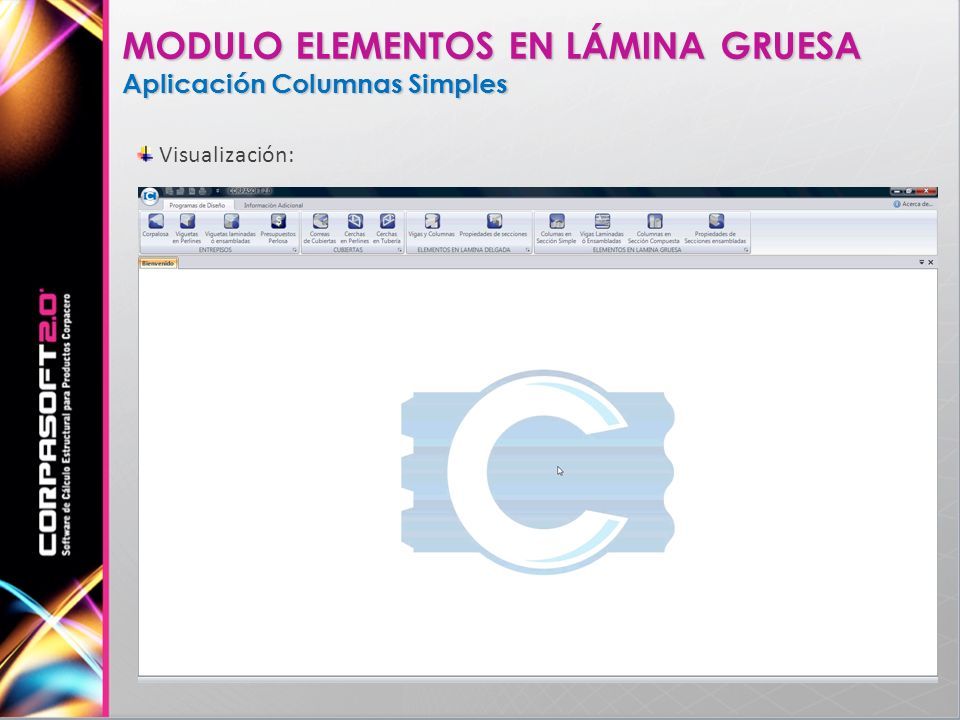Click the Corpasoft round application button
This screenshot has height=720, width=960.
[x=150, y=197]
